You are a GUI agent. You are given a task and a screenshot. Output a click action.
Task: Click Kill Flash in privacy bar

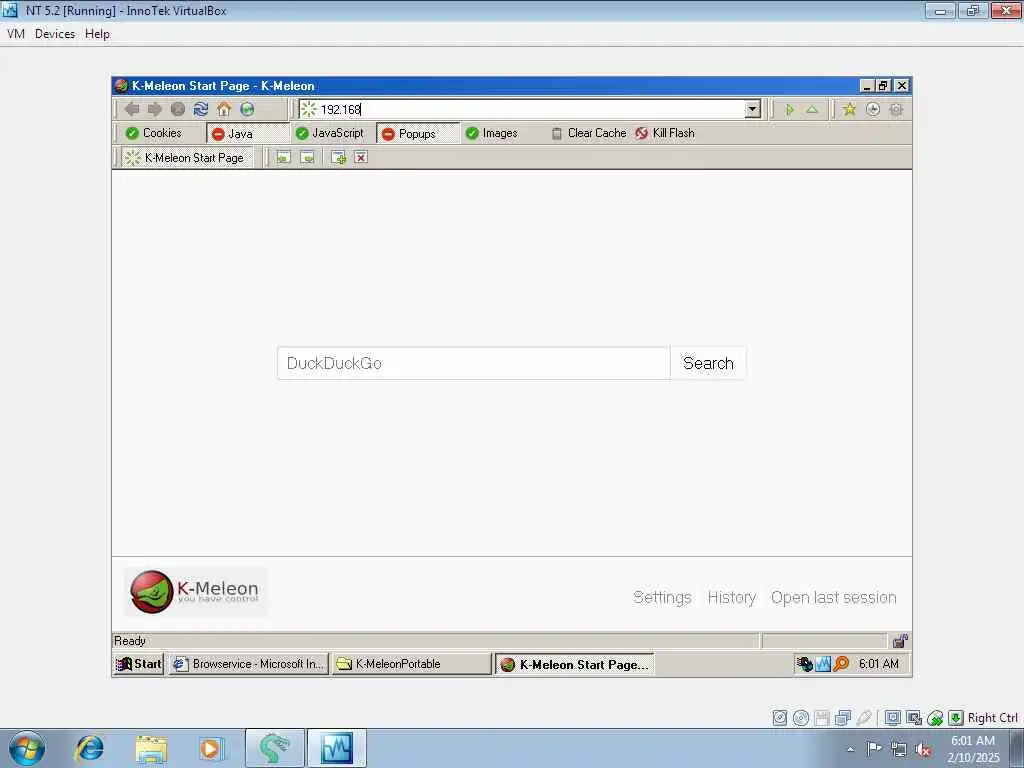(665, 133)
